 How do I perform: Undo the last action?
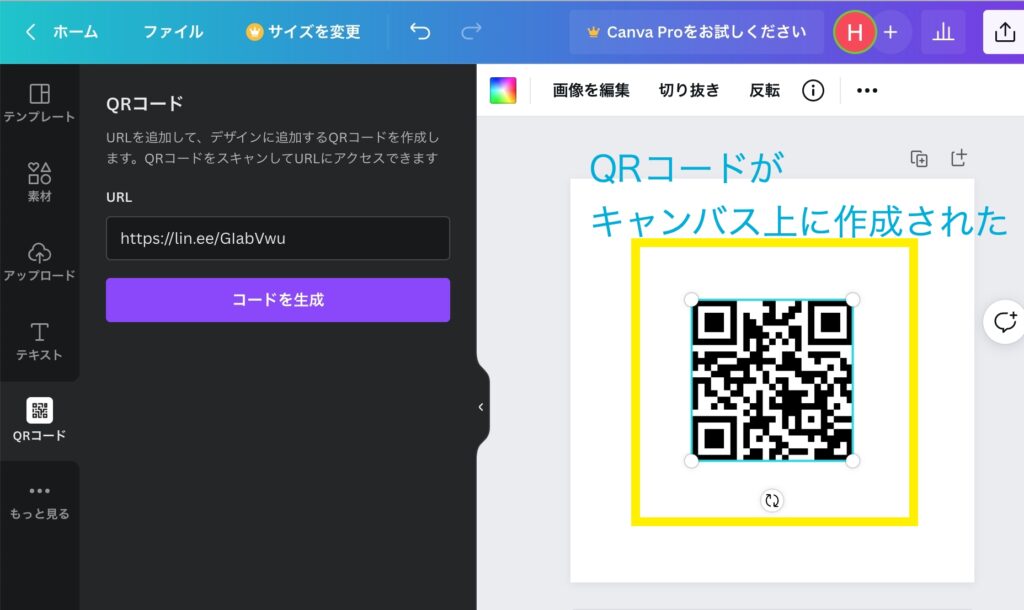(x=420, y=31)
